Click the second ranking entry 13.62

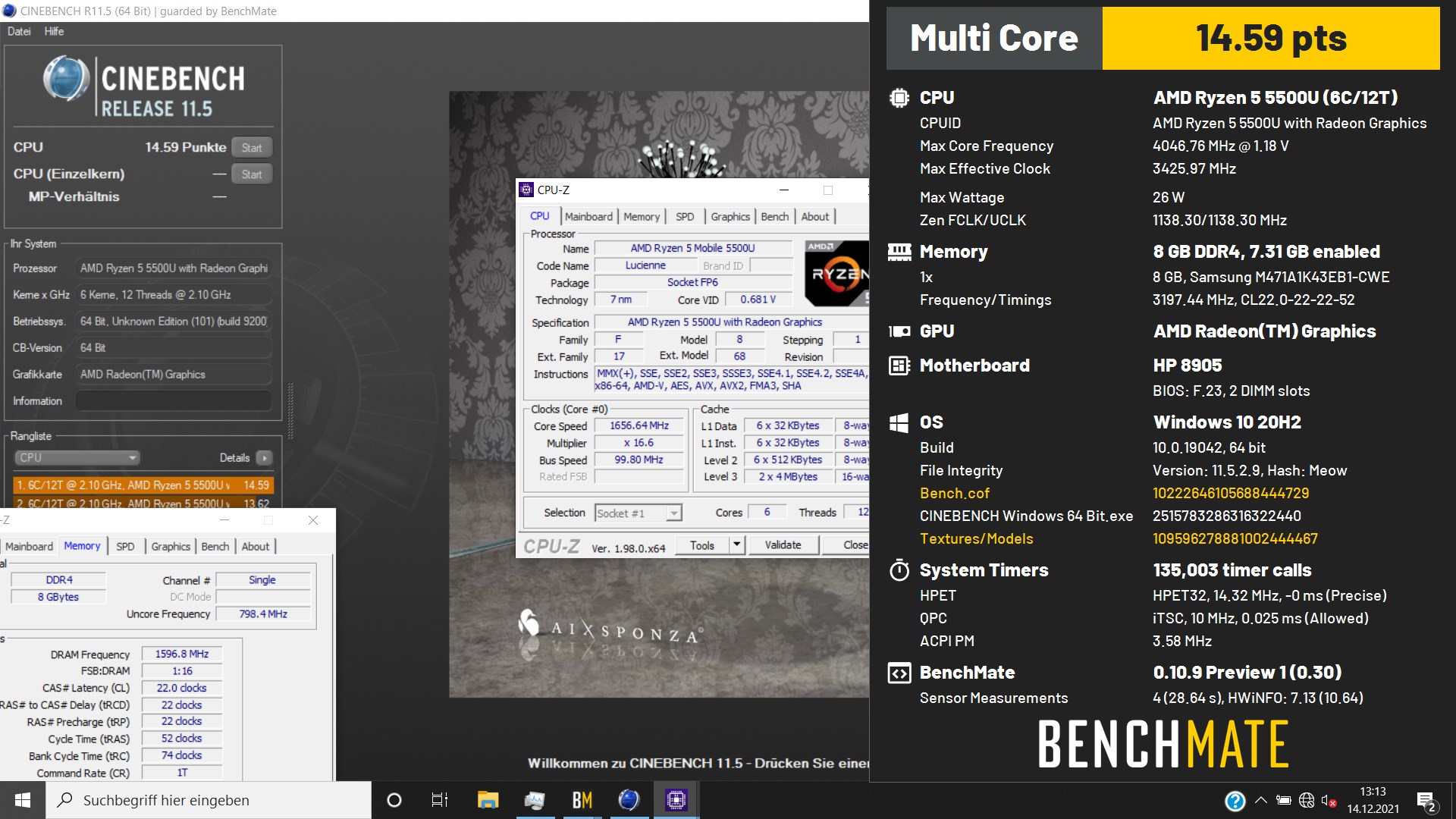[143, 503]
